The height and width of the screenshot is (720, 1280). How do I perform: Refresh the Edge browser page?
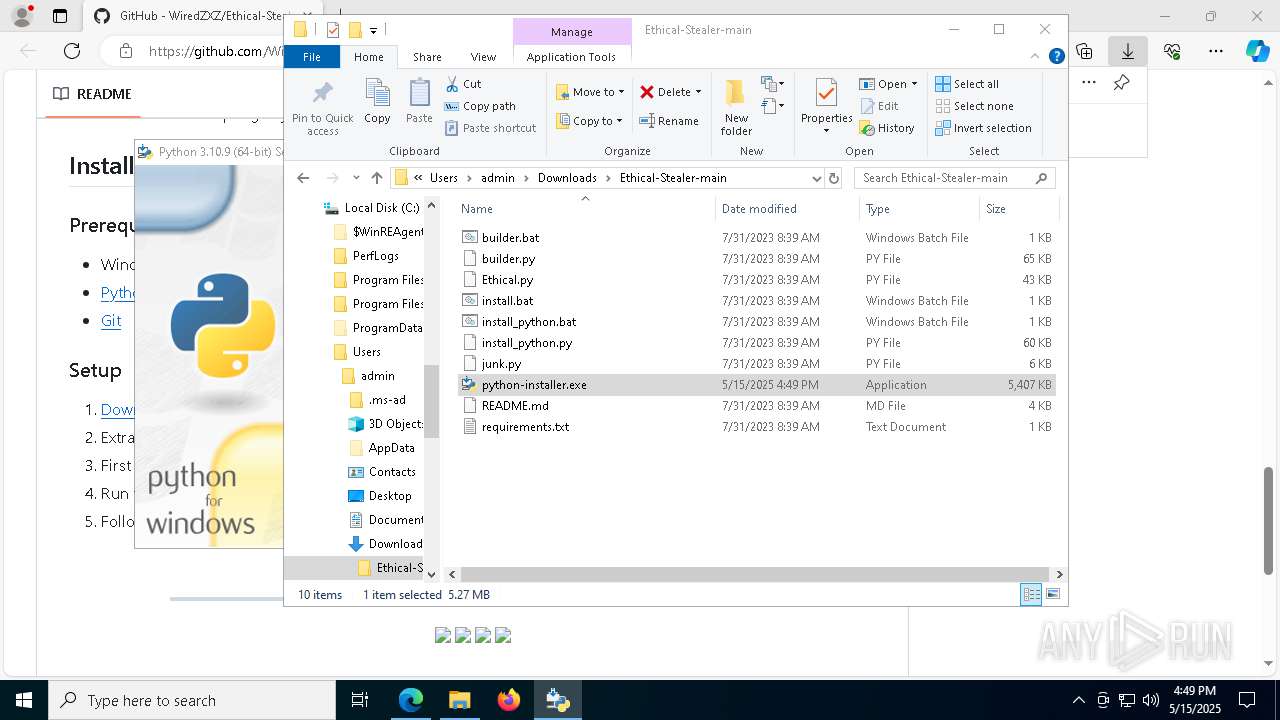[x=72, y=51]
